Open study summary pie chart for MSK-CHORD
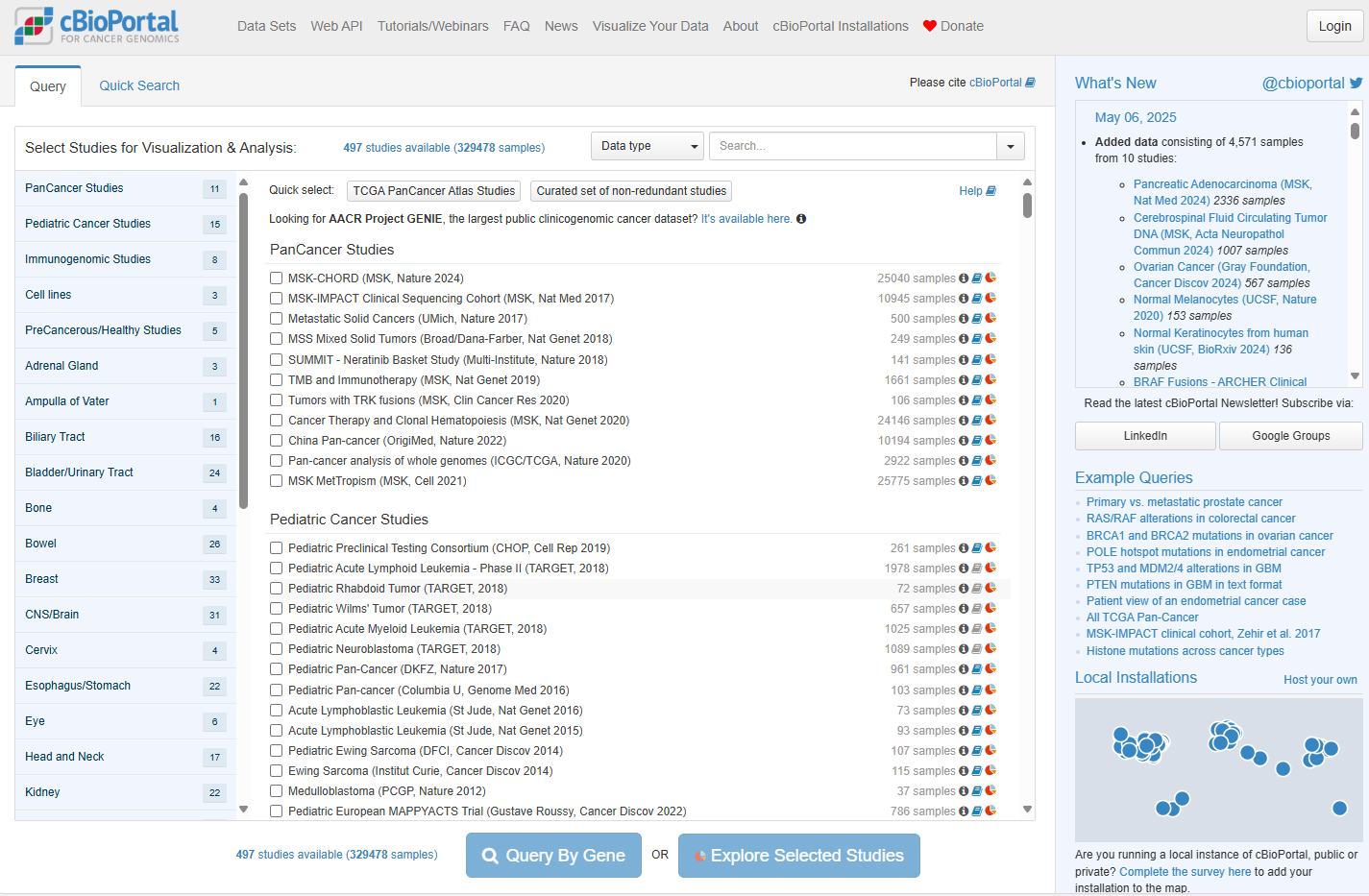The height and width of the screenshot is (896, 1369). (x=990, y=278)
